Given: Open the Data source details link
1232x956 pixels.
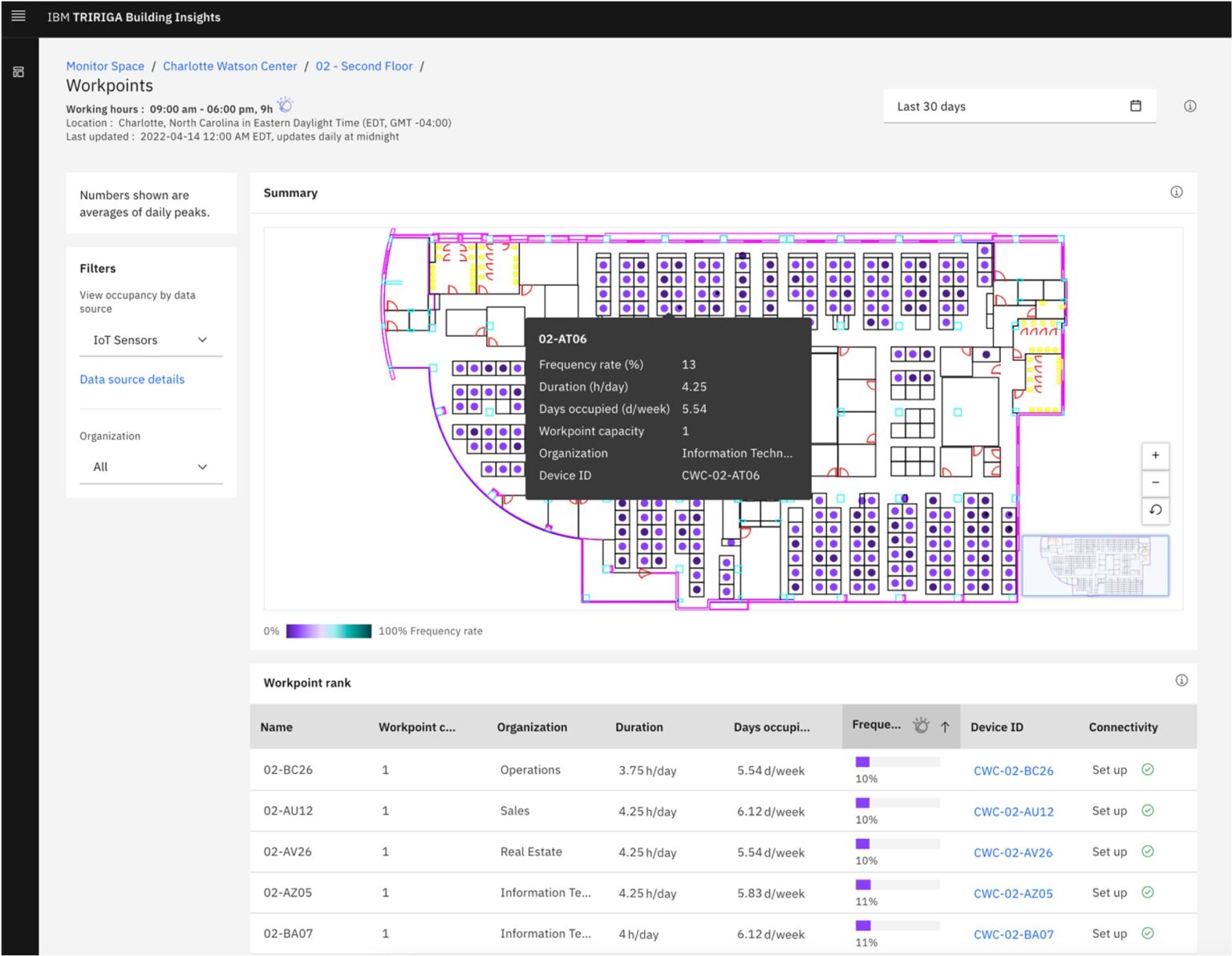Looking at the screenshot, I should (132, 379).
